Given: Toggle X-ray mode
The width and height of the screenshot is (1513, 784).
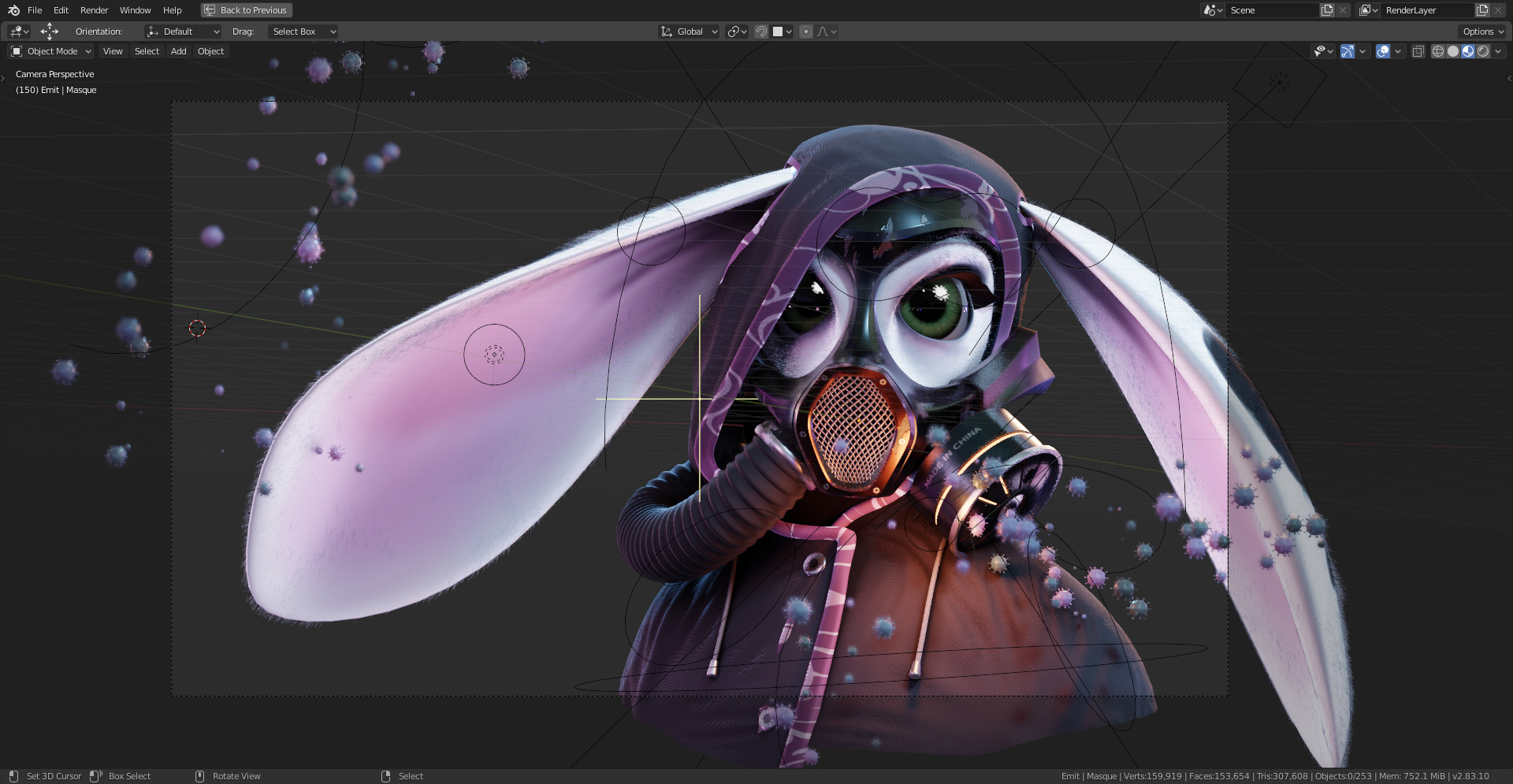Looking at the screenshot, I should pyautogui.click(x=1418, y=51).
